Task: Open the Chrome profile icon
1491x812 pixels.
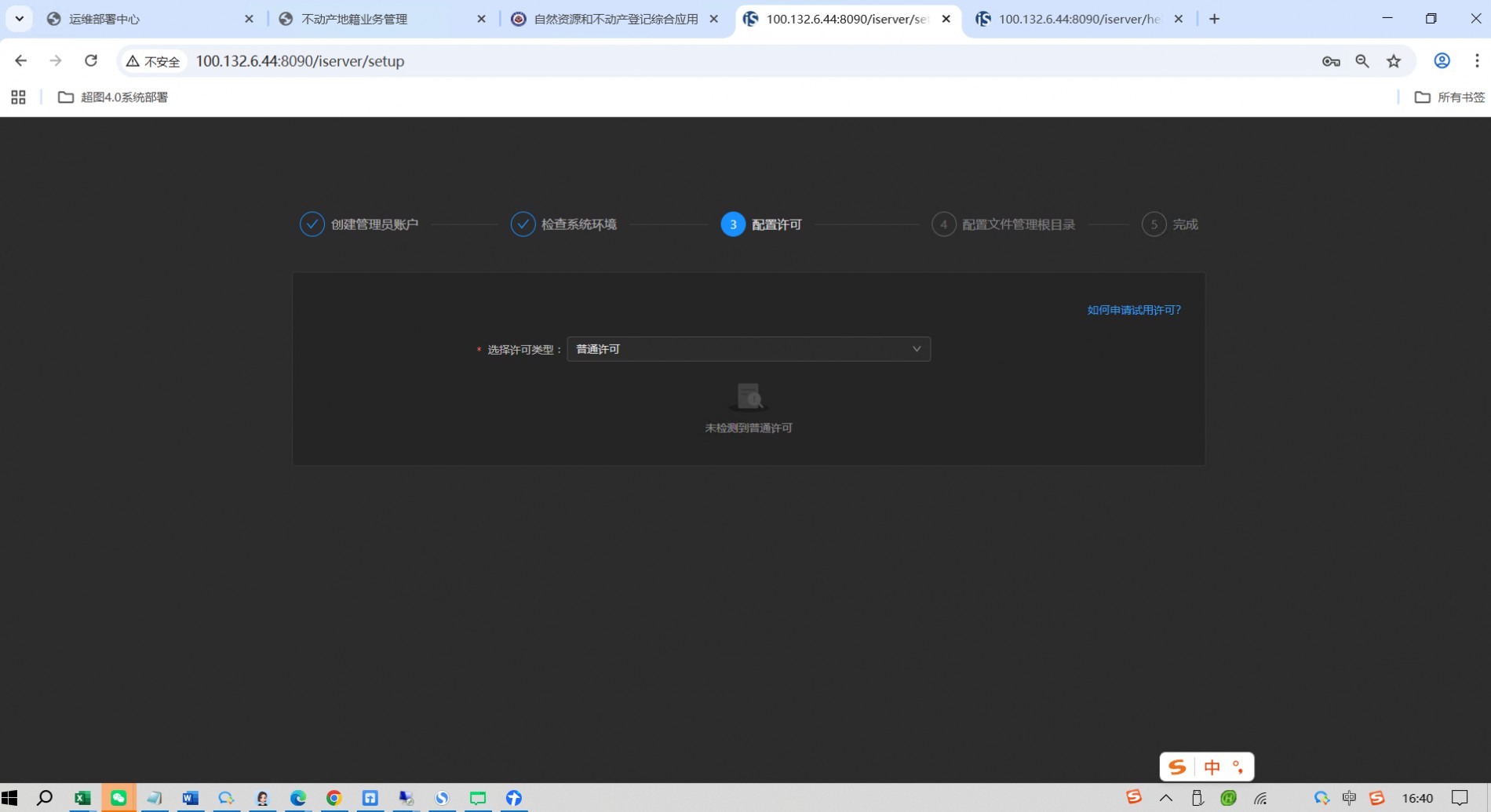Action: [1442, 61]
